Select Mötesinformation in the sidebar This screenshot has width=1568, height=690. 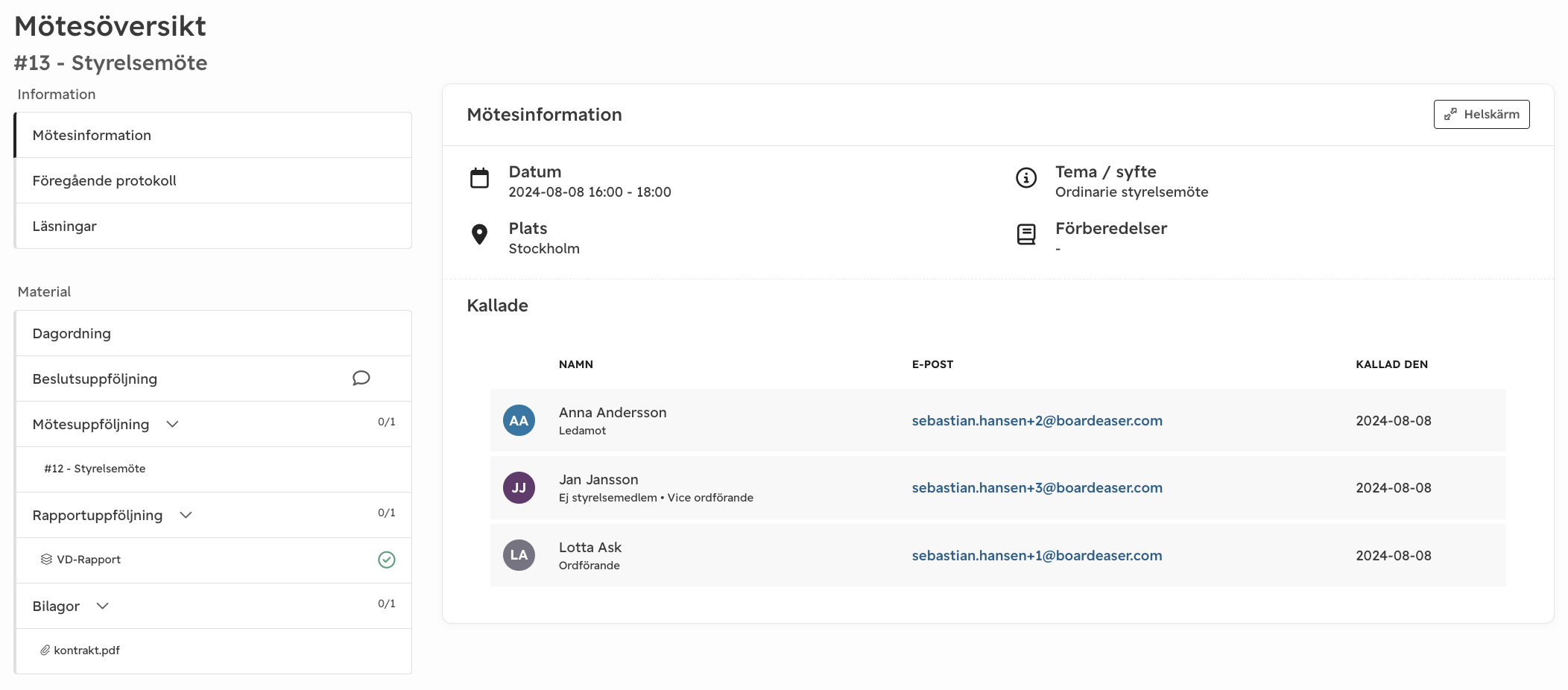pos(214,135)
